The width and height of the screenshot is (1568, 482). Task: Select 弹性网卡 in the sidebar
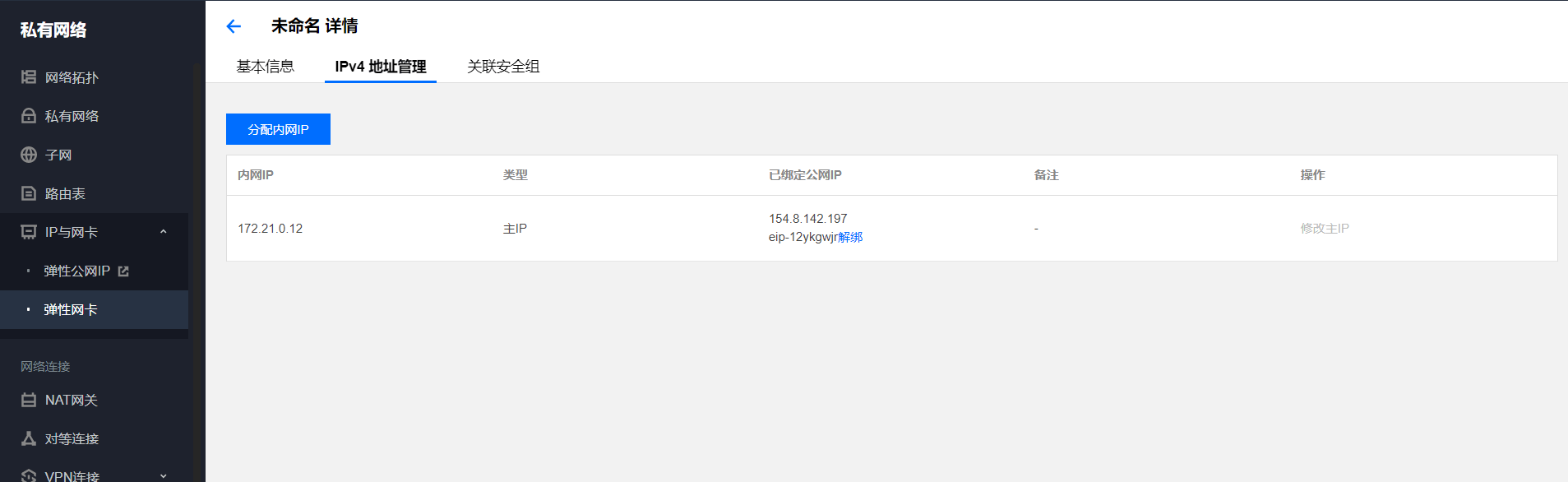(x=71, y=309)
